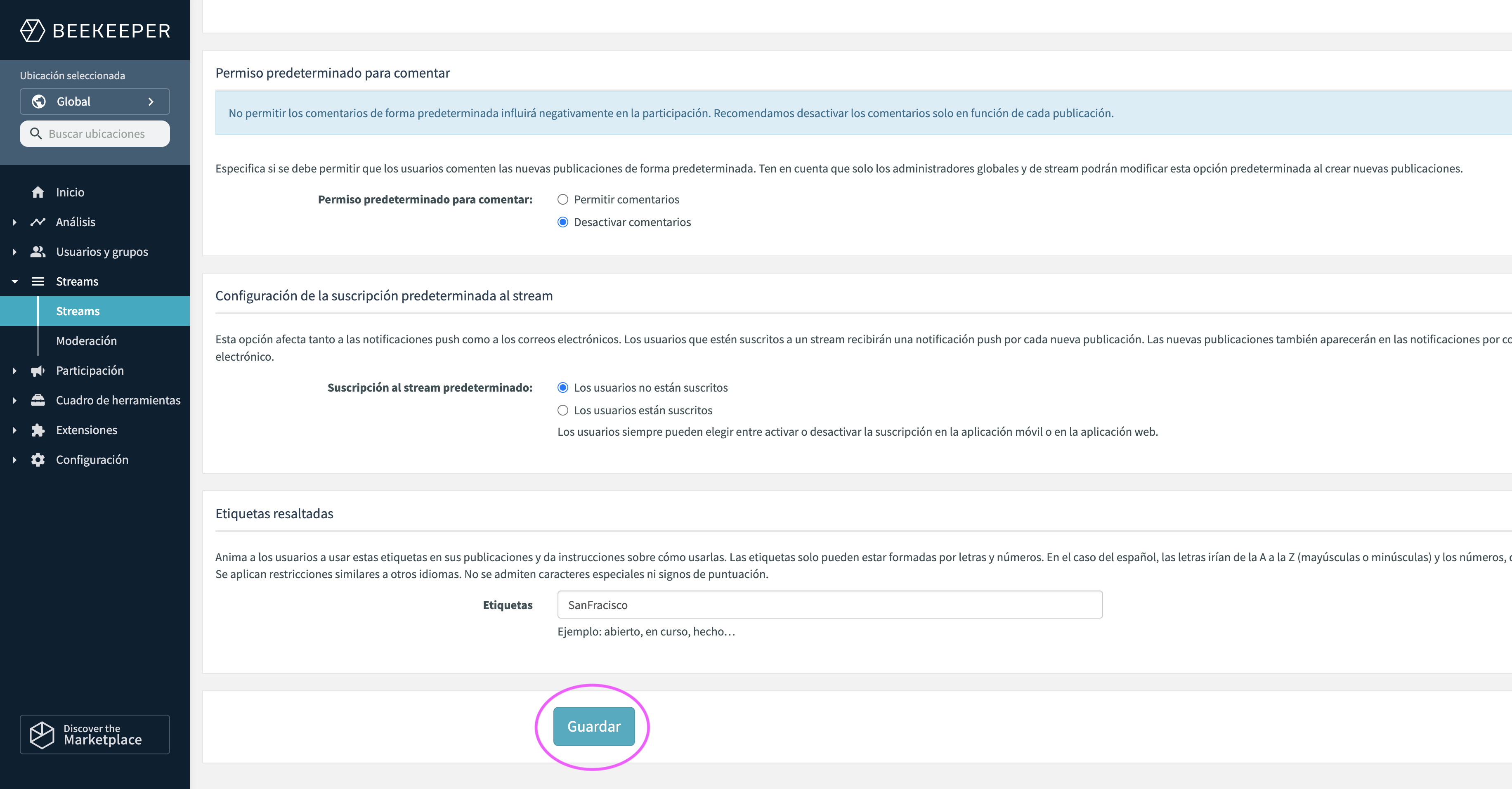Click the Beekeeper logo icon
The width and height of the screenshot is (1512, 789).
[32, 31]
